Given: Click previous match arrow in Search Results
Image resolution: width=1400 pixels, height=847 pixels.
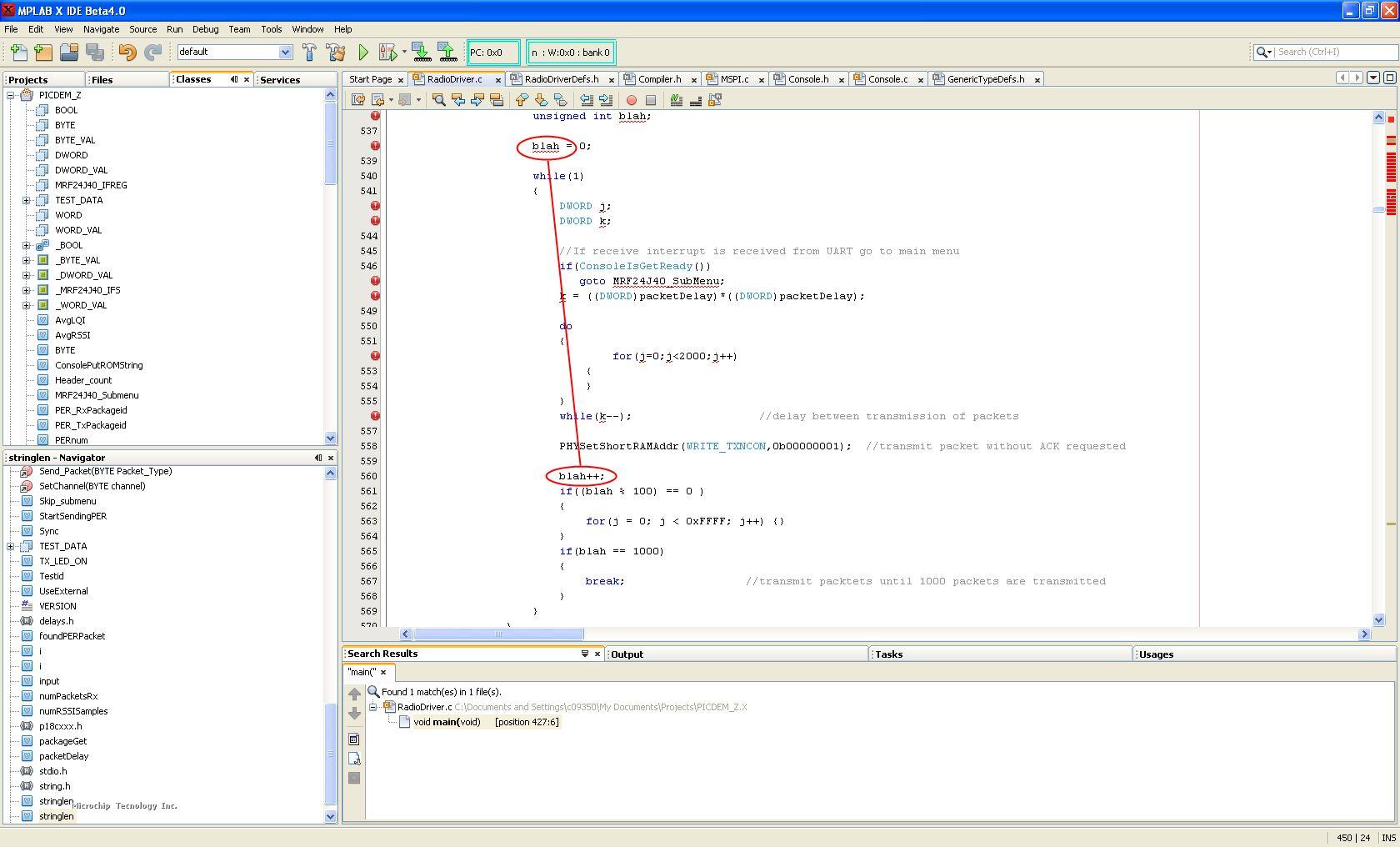Looking at the screenshot, I should [x=354, y=694].
